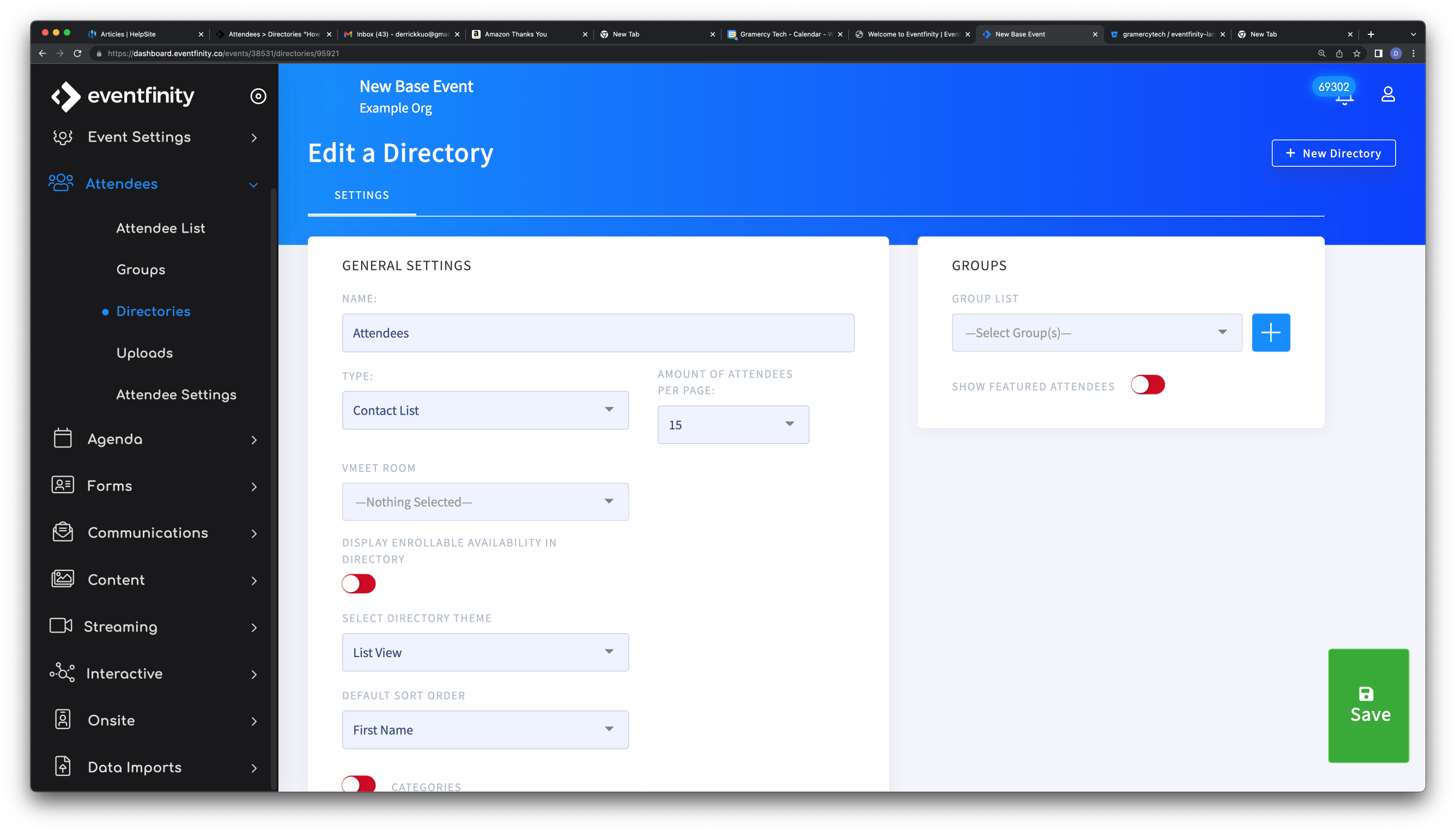Click the browser reload icon
Image resolution: width=1456 pixels, height=832 pixels.
(x=78, y=53)
